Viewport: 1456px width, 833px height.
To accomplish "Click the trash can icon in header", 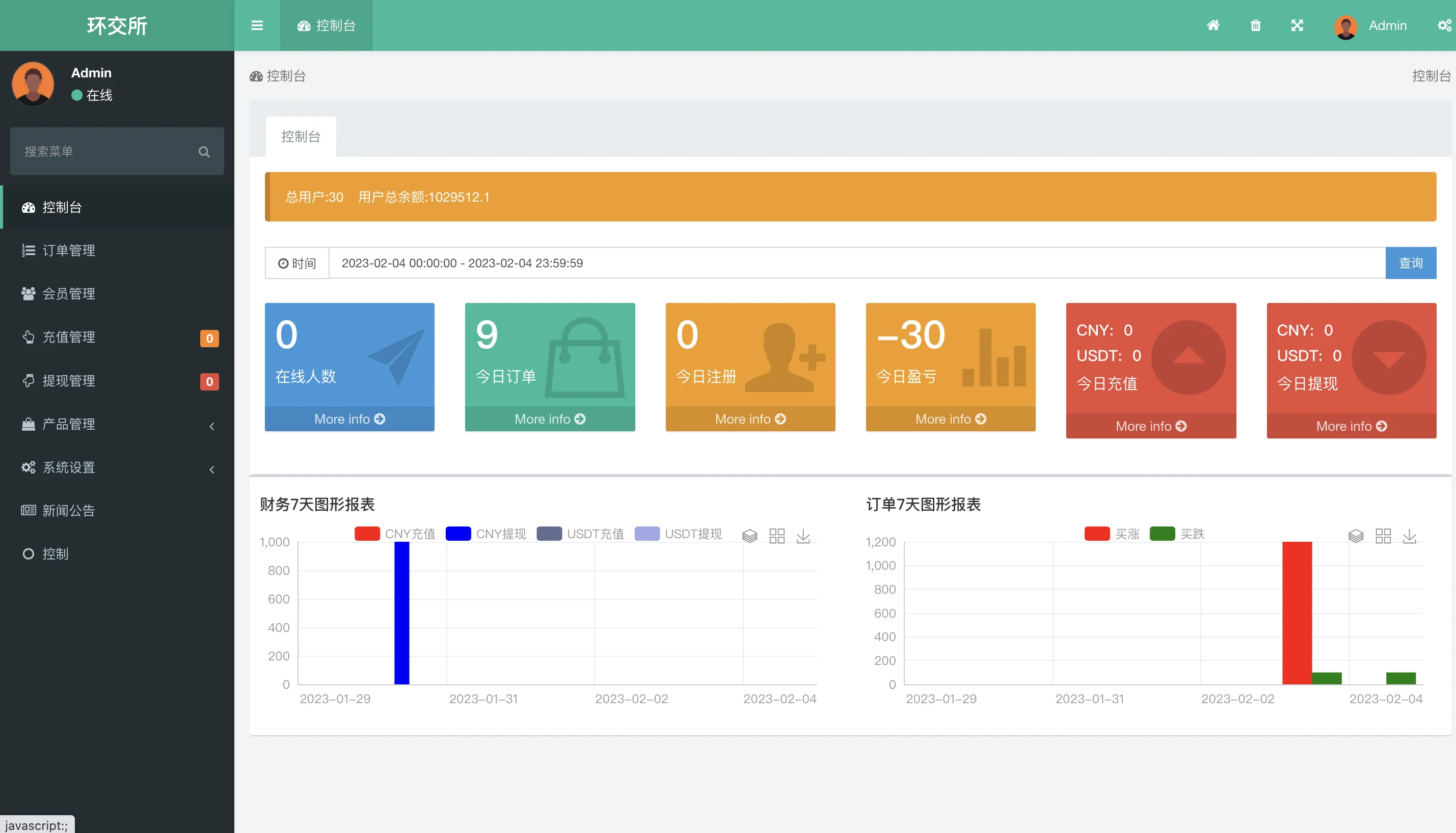I will click(x=1255, y=25).
